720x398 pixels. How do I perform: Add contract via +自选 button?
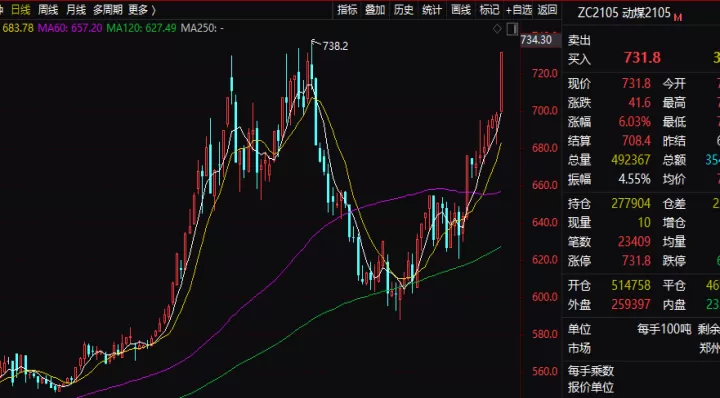point(519,10)
